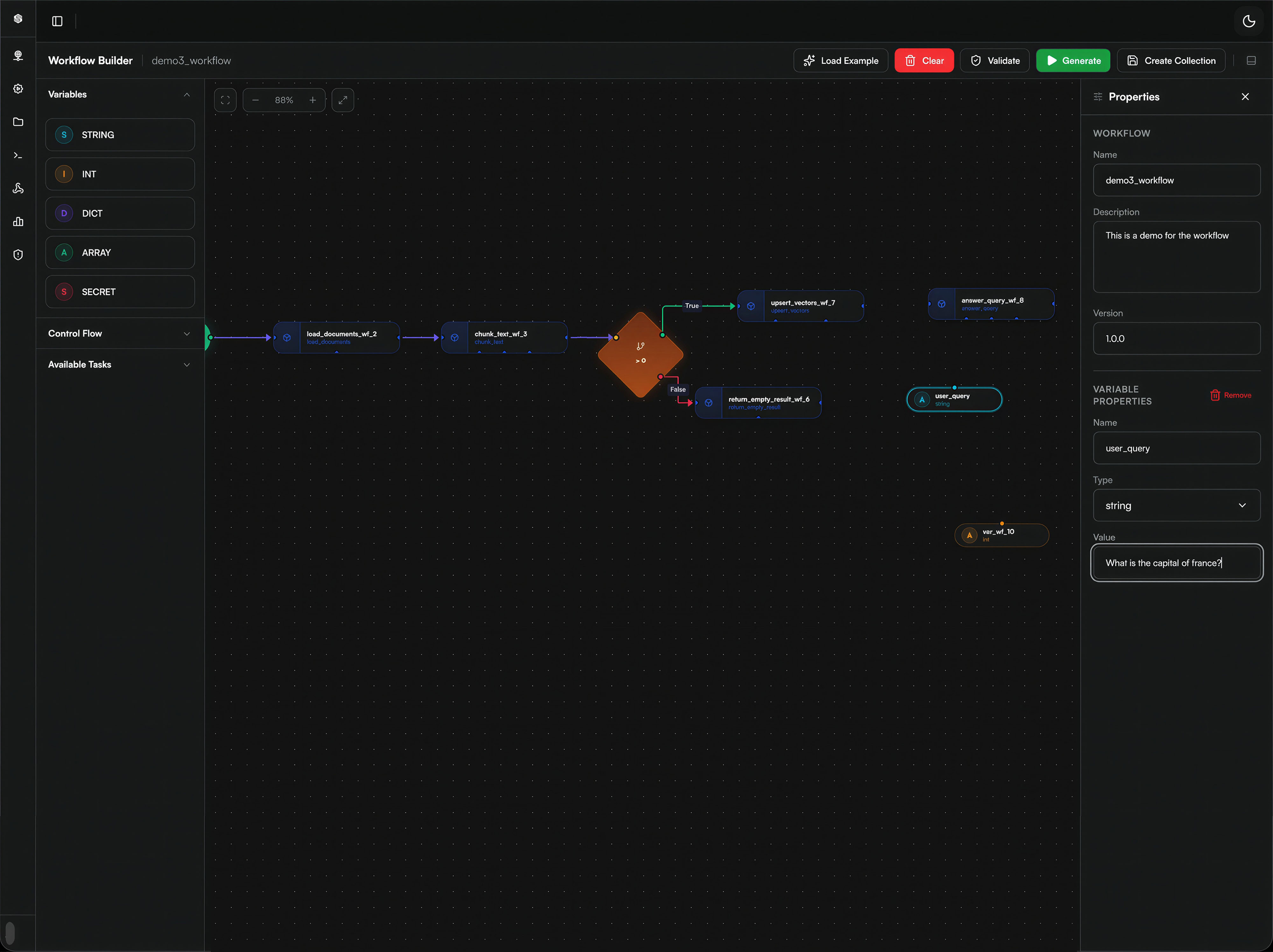
Task: Select the return_empty_result_wf_6 node
Action: [758, 402]
